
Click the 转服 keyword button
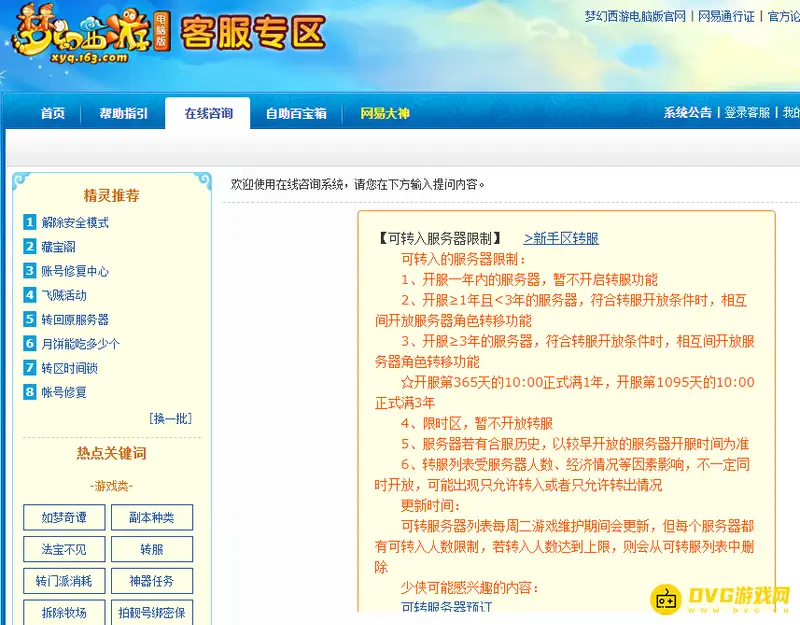click(152, 549)
